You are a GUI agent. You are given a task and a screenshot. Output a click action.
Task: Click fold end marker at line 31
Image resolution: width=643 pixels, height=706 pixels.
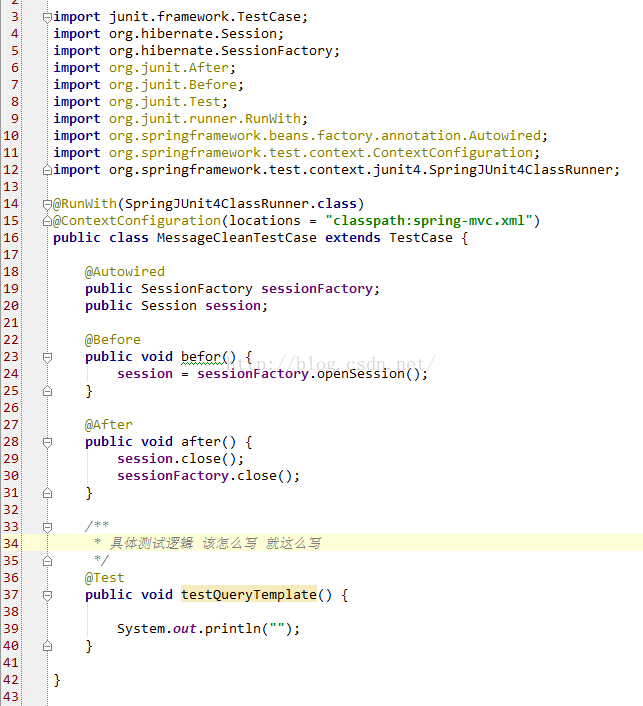(47, 493)
